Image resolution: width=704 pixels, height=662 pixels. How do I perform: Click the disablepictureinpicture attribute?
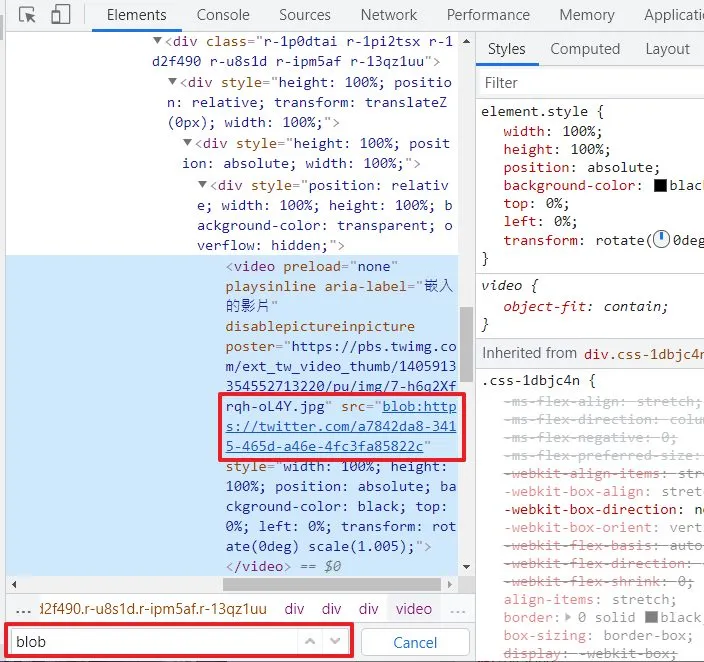(320, 326)
